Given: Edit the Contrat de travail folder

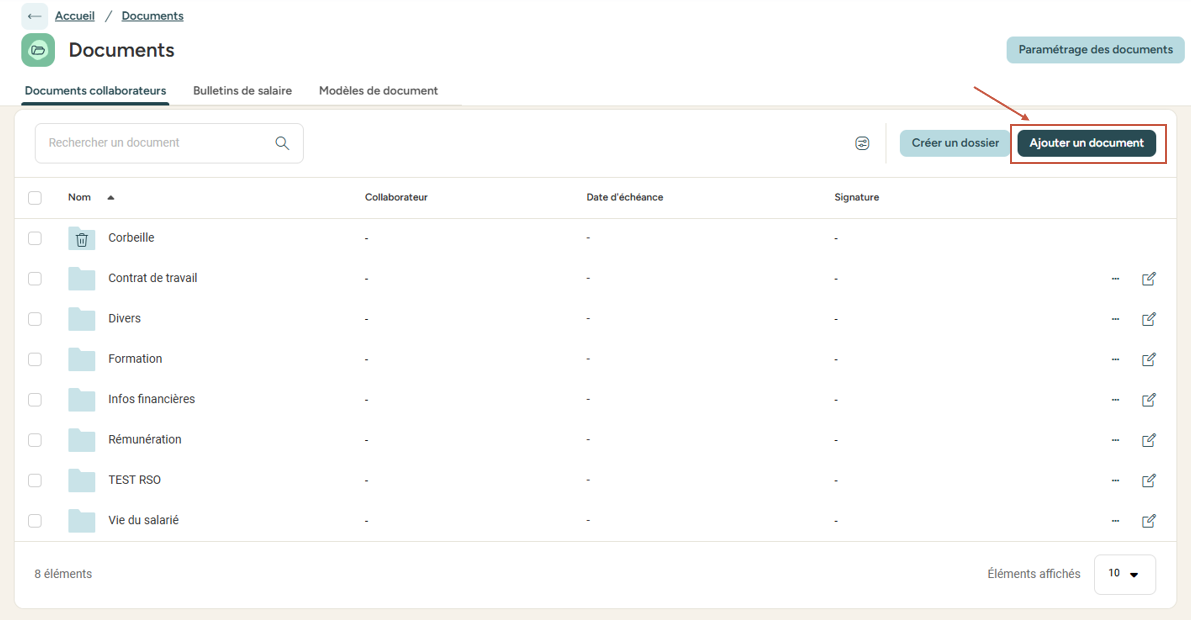Looking at the screenshot, I should click(1148, 279).
